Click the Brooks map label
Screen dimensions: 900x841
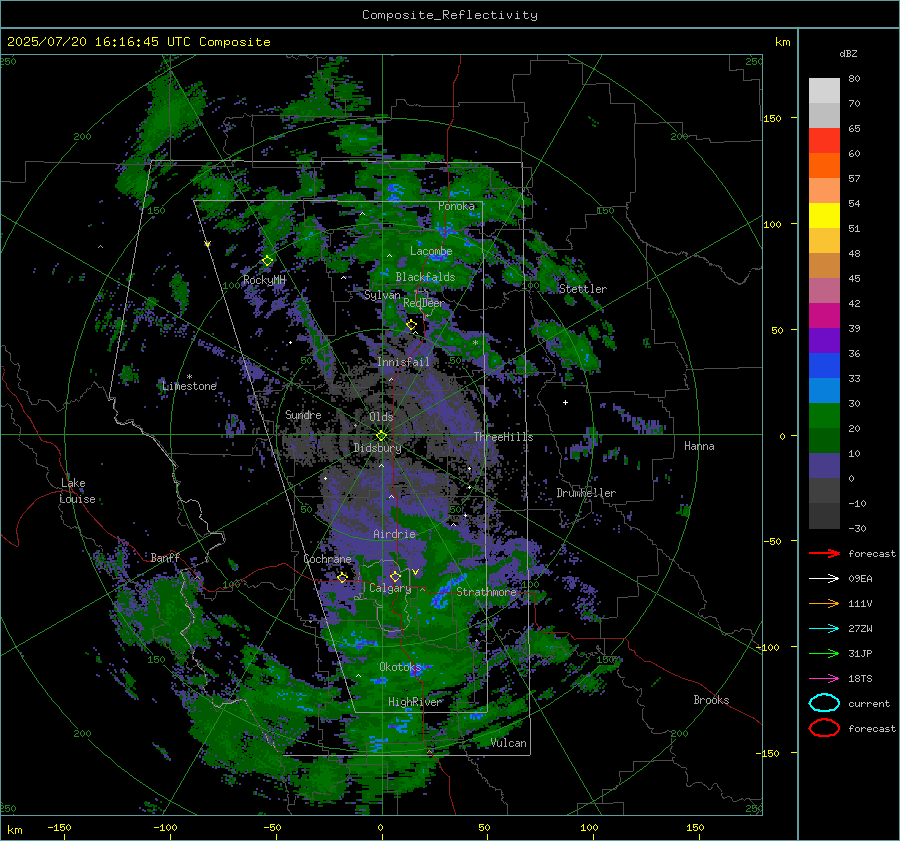coord(711,700)
